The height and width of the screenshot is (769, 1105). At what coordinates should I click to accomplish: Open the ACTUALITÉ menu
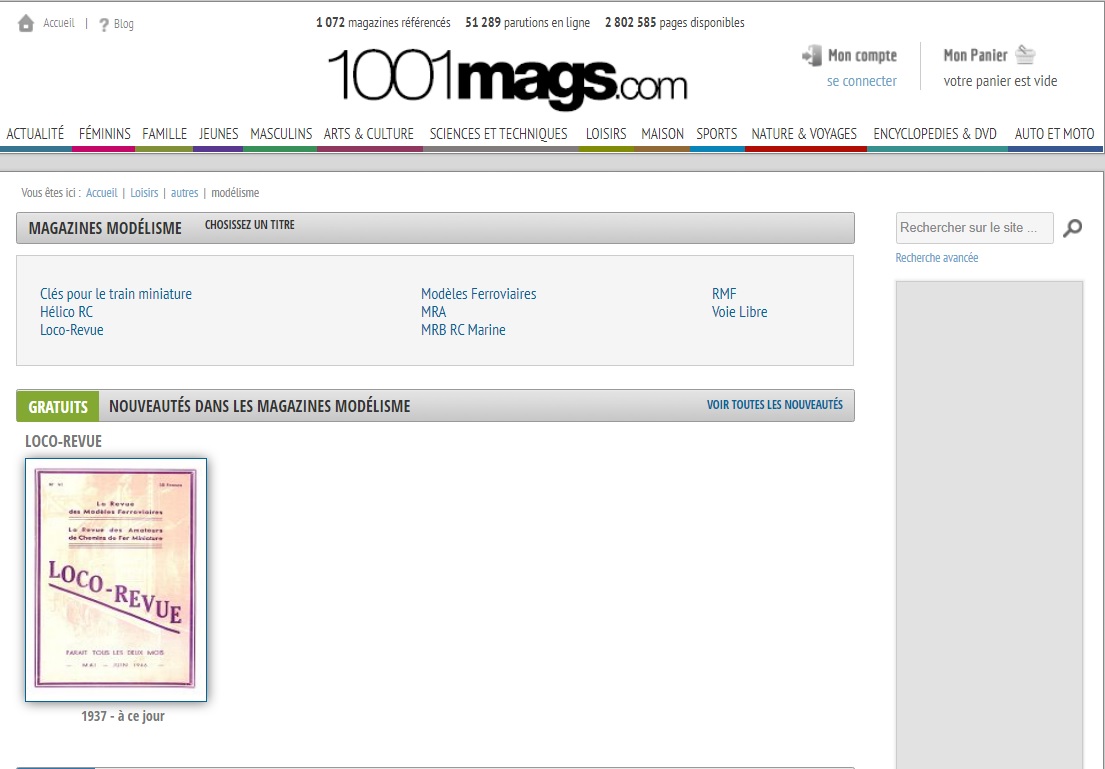point(35,134)
